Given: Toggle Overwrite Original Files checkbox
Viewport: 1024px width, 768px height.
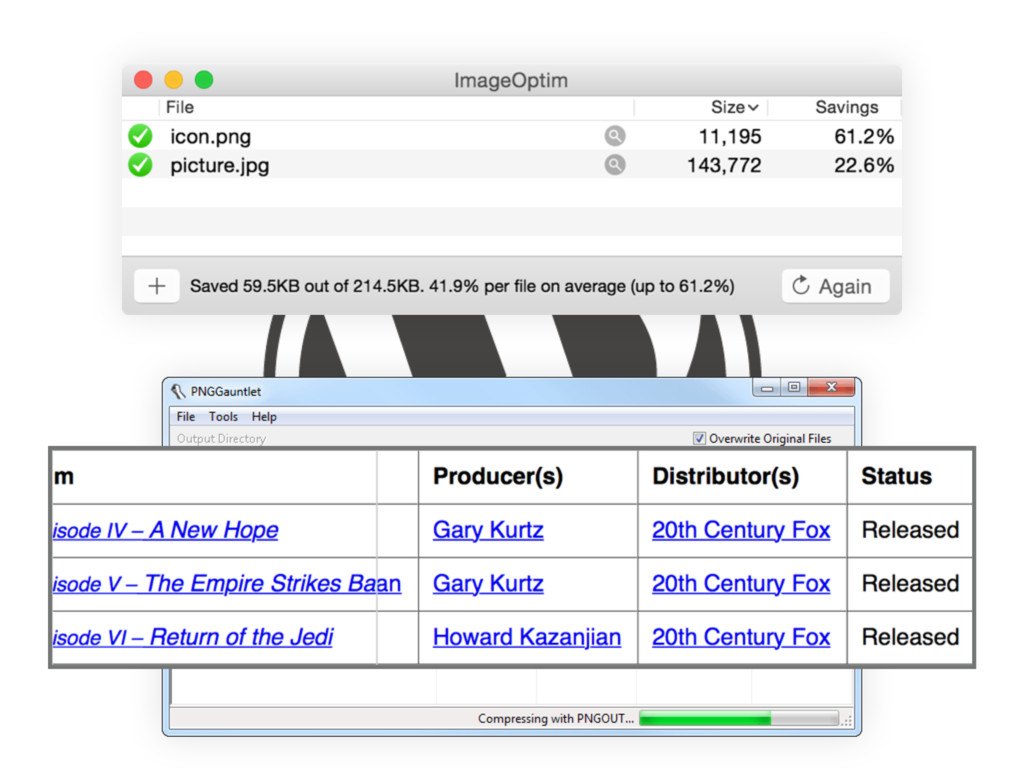Looking at the screenshot, I should [x=699, y=438].
